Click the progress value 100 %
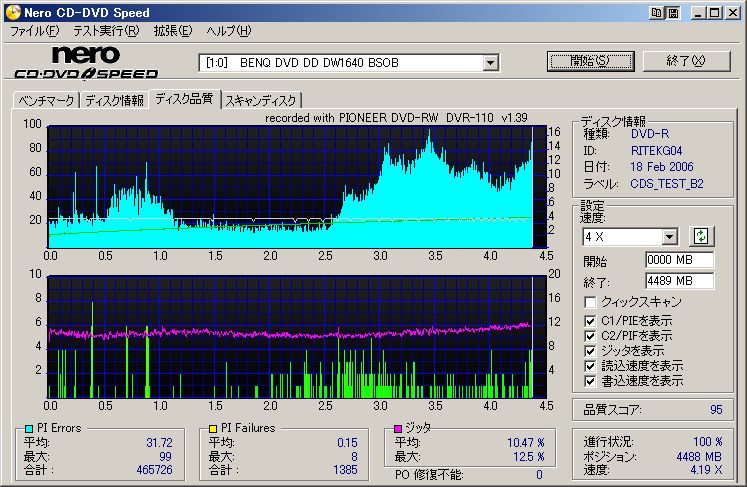 point(708,442)
